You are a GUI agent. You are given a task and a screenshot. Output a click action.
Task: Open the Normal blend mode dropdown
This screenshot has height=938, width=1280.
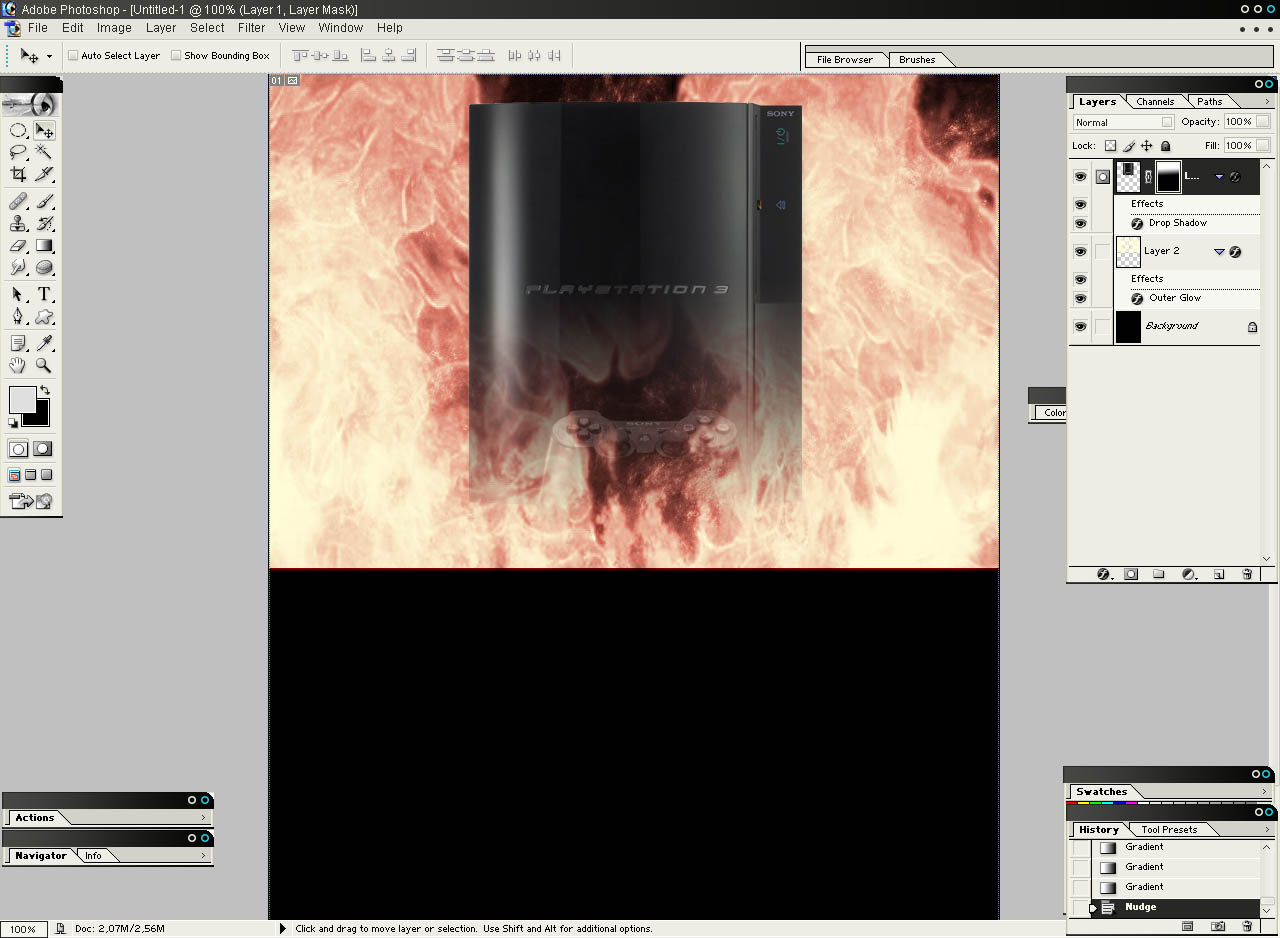1124,122
